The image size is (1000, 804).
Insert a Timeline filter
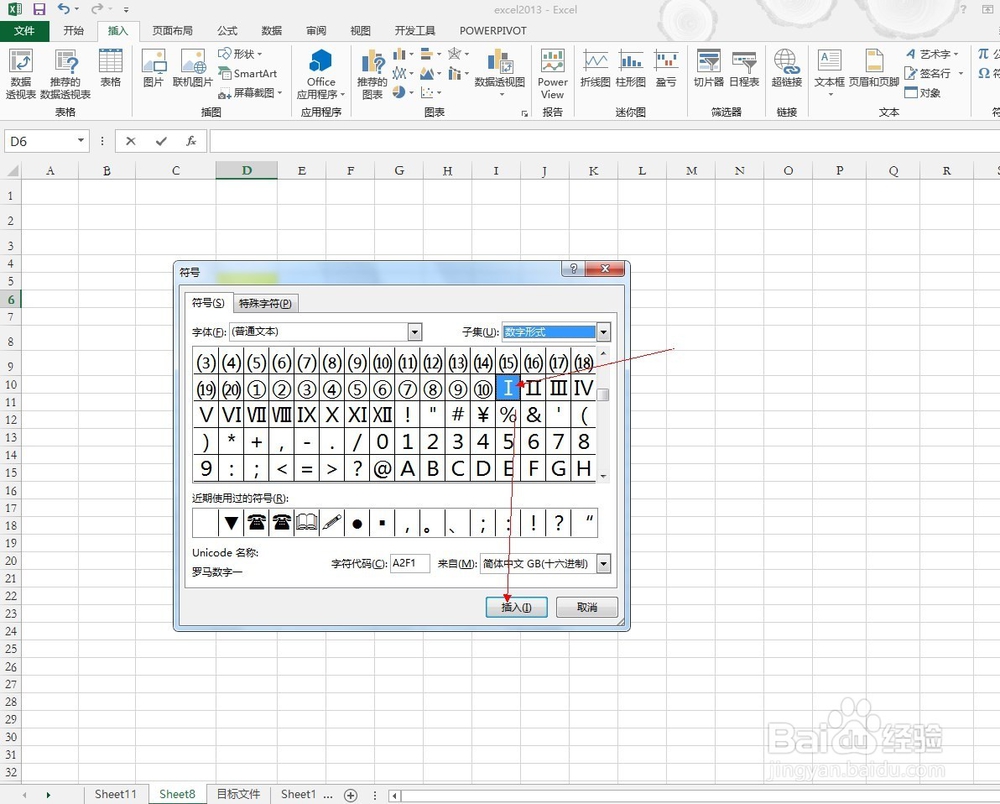click(744, 68)
